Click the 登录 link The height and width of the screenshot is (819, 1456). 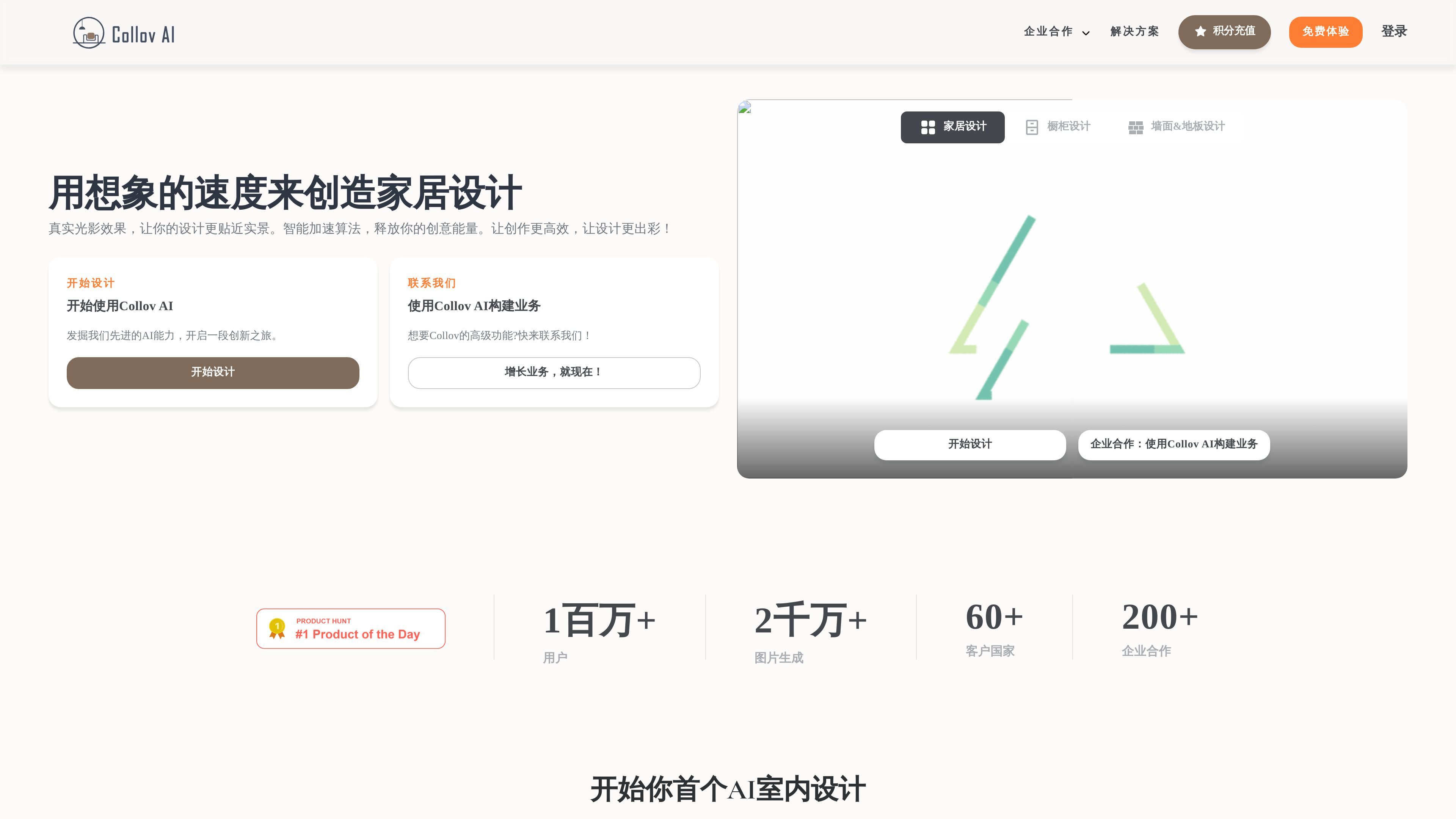[1394, 31]
